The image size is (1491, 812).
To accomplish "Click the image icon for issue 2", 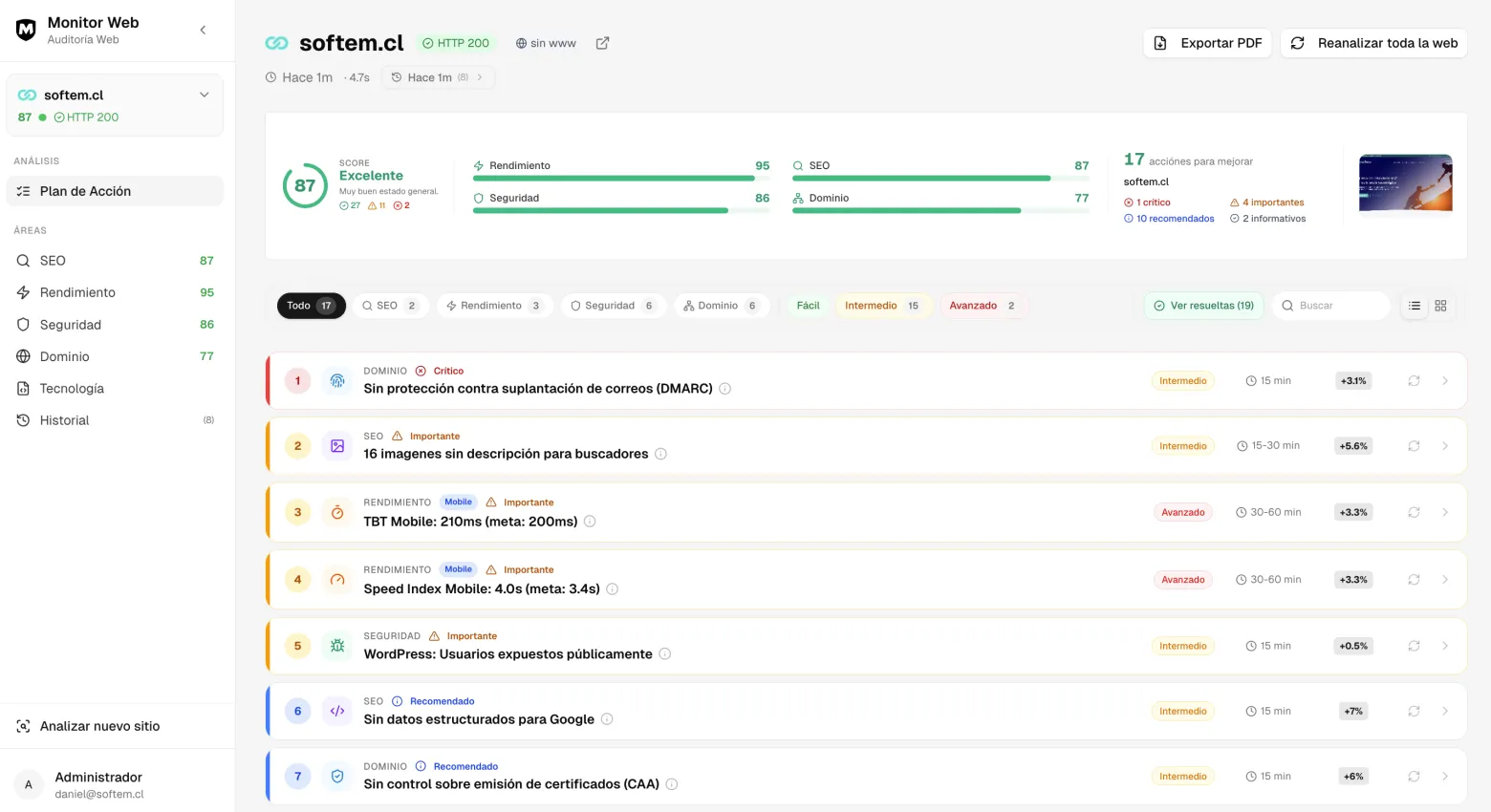I will coord(337,446).
